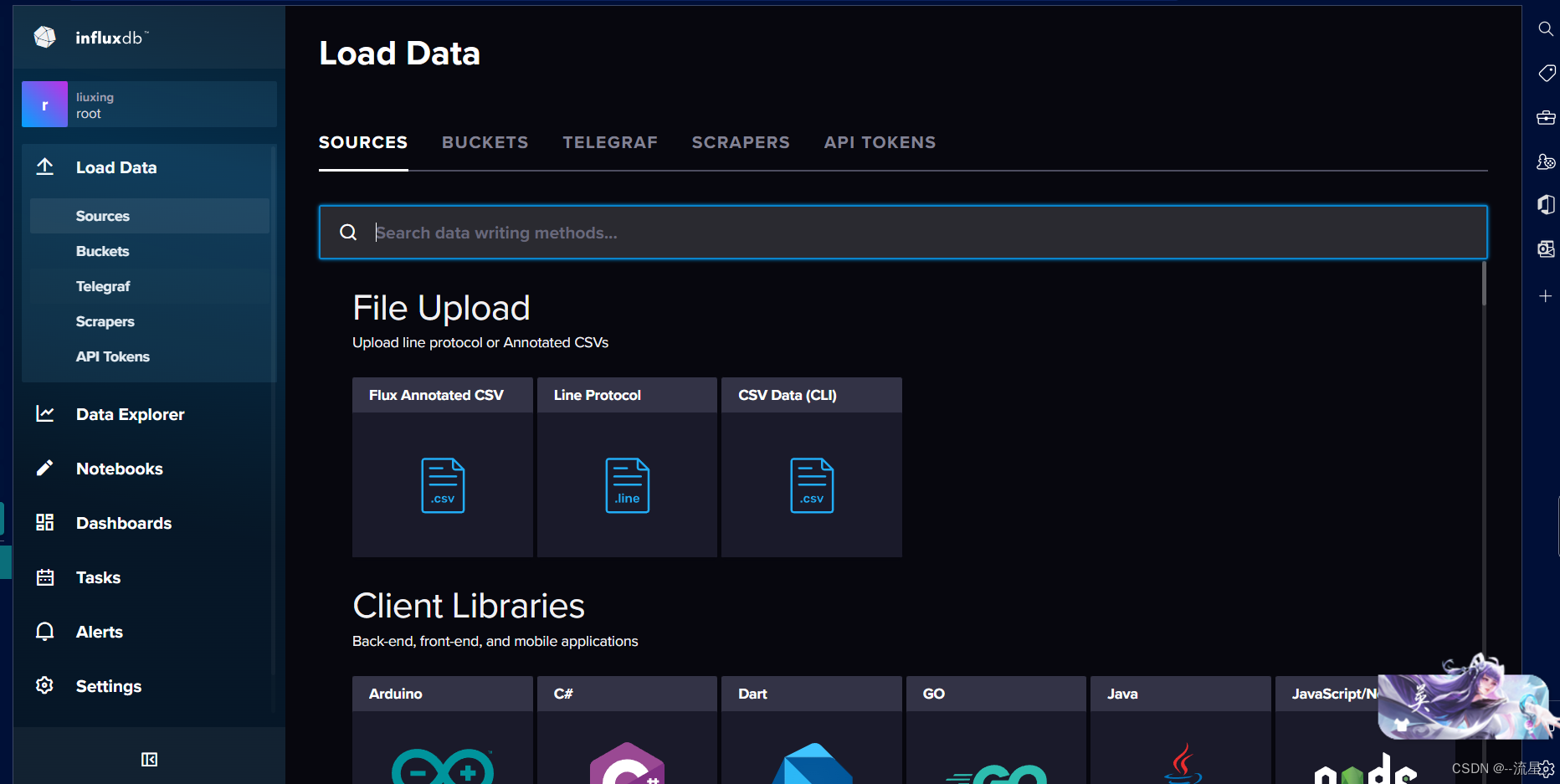This screenshot has width=1560, height=784.
Task: Open Buckets in the sidebar submenu
Action: (150, 251)
